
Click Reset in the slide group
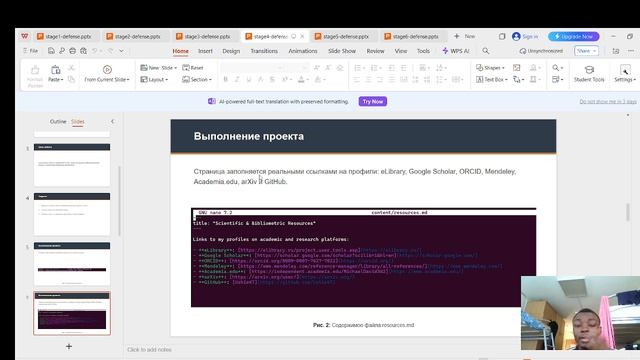click(x=193, y=68)
